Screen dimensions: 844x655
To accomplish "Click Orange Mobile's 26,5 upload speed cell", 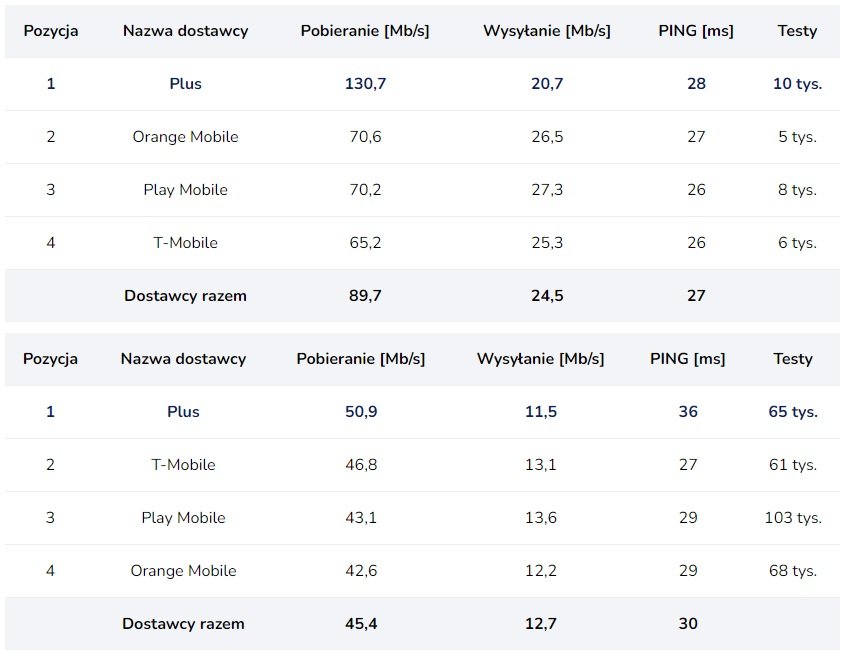I will (547, 137).
